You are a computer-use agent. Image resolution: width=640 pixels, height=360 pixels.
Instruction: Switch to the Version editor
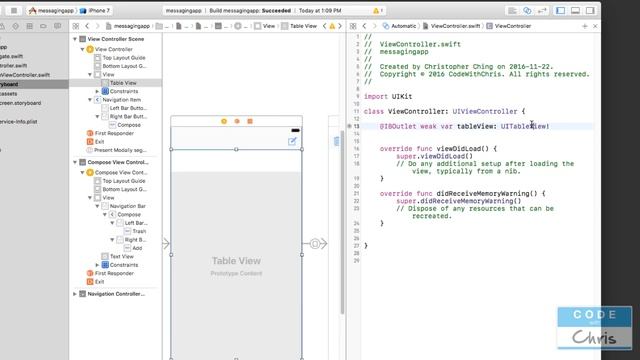542,11
